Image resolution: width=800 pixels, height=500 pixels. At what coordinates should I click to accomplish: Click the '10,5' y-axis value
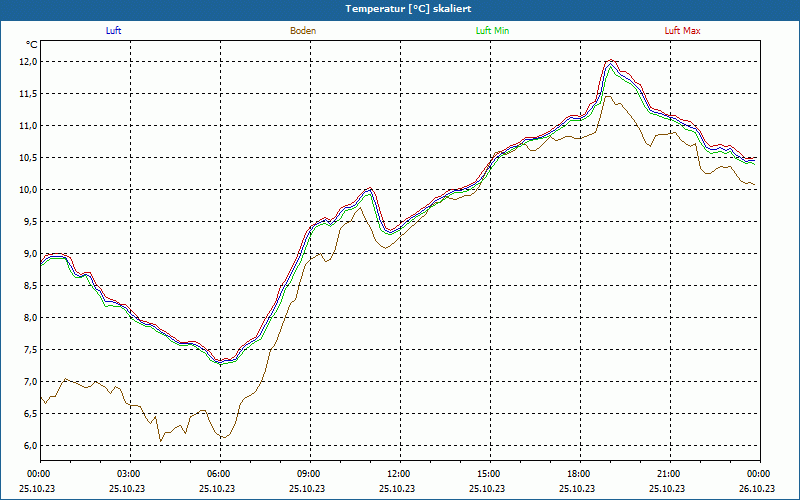29,158
